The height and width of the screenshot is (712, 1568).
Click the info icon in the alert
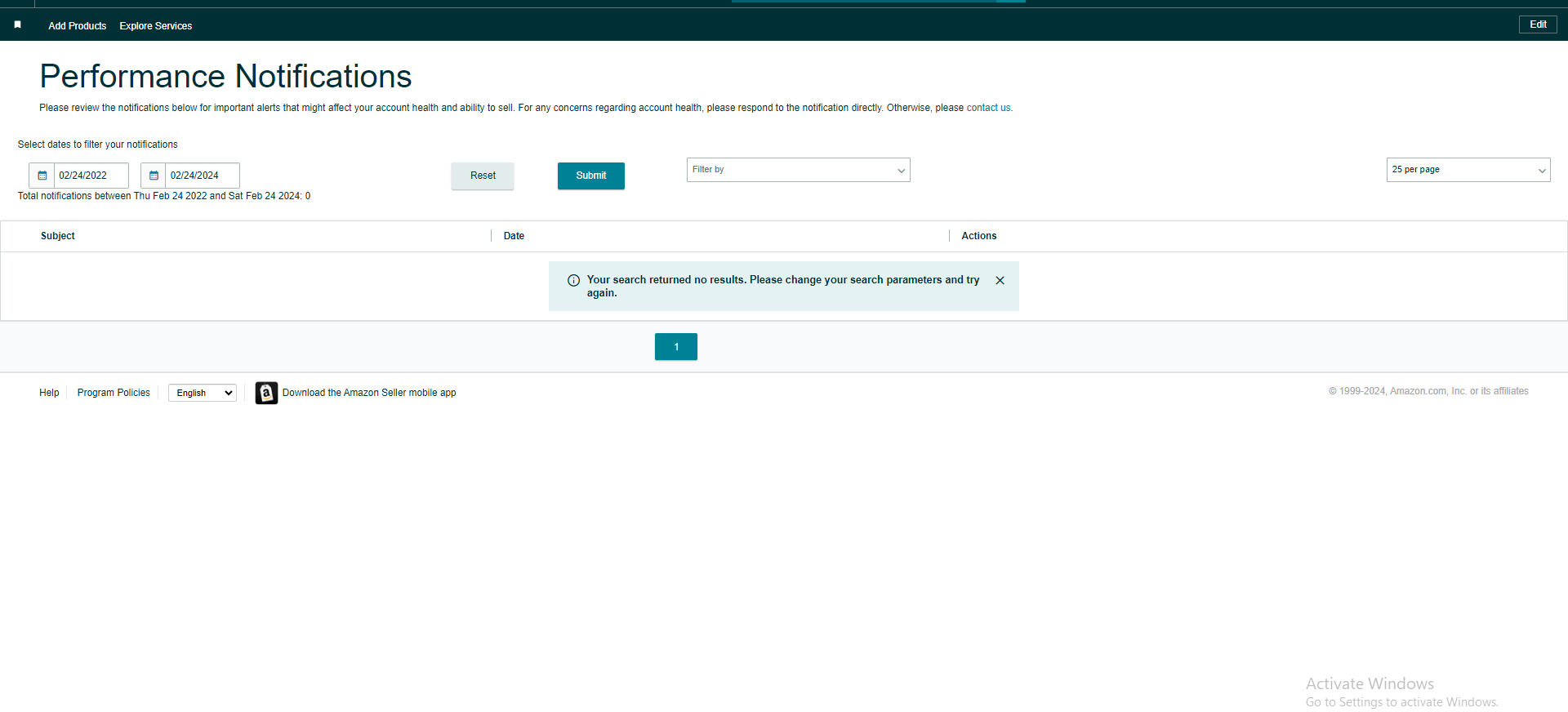click(x=573, y=280)
